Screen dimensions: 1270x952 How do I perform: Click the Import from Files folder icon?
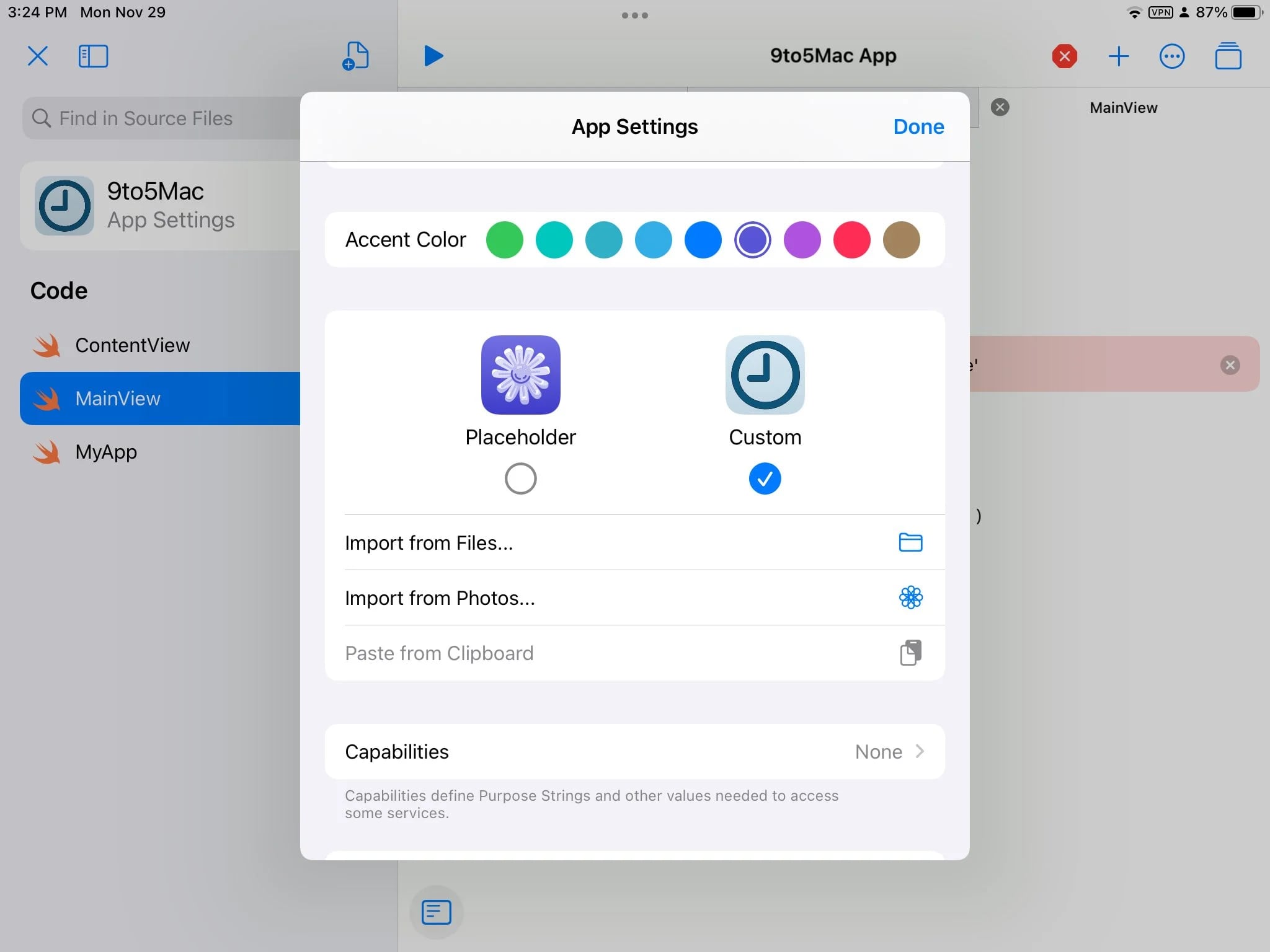(x=911, y=541)
